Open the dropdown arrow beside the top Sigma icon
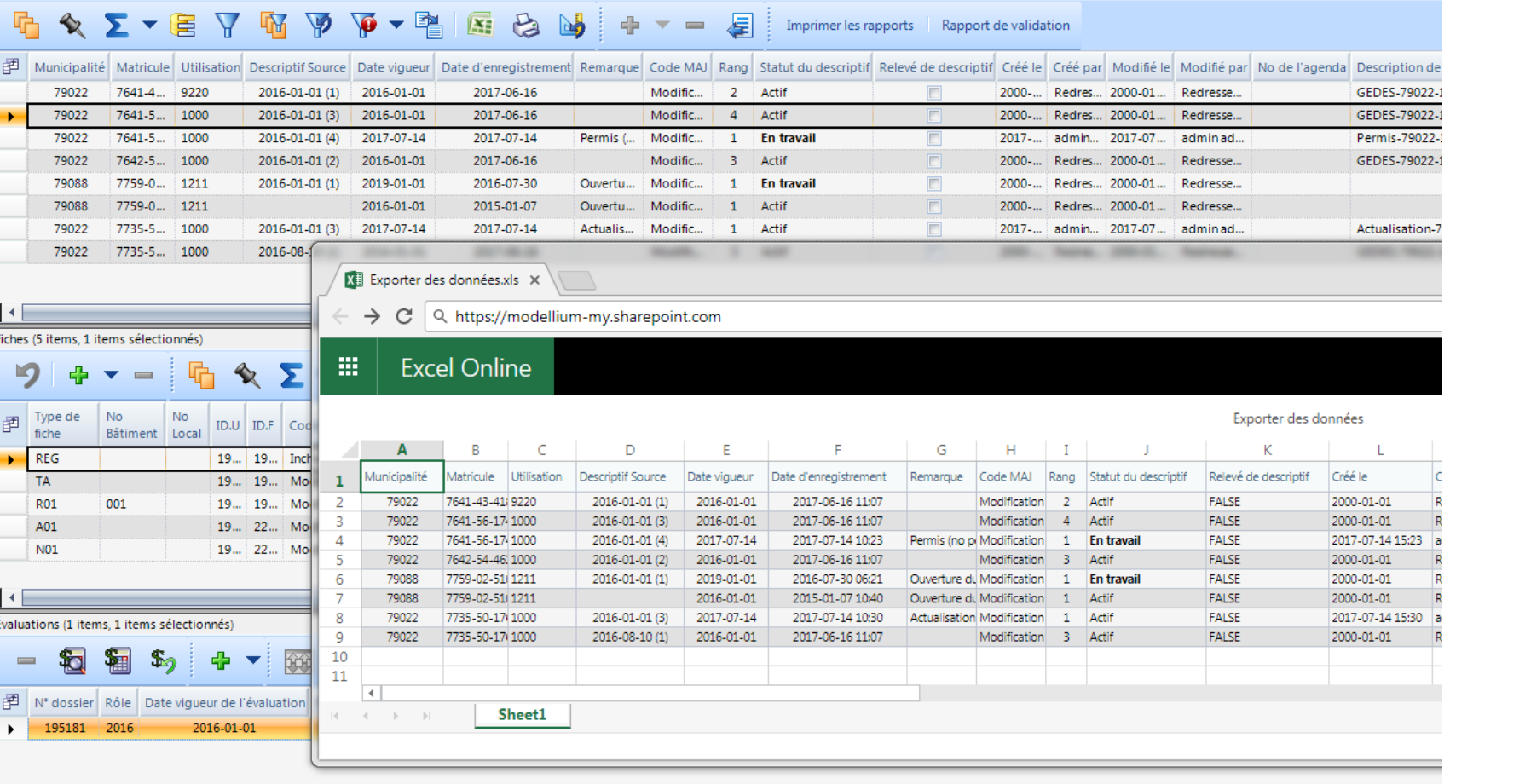 (149, 25)
